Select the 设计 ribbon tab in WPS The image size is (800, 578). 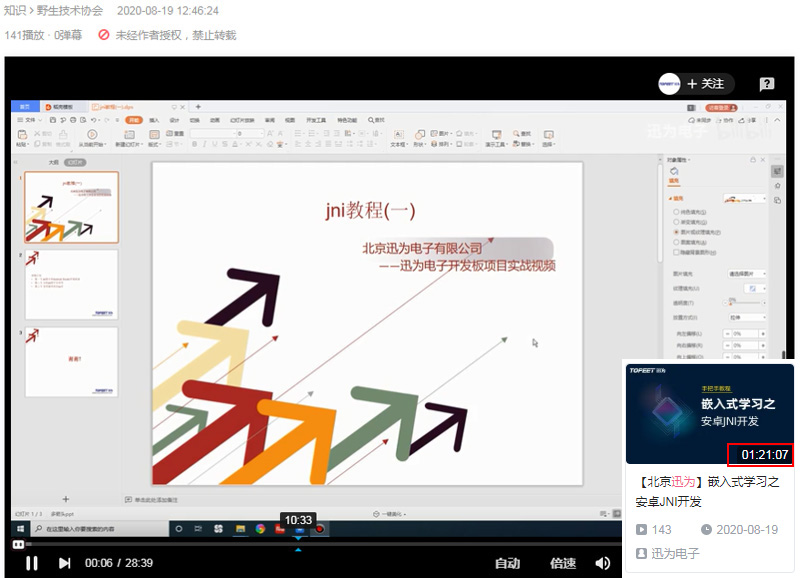click(x=174, y=120)
